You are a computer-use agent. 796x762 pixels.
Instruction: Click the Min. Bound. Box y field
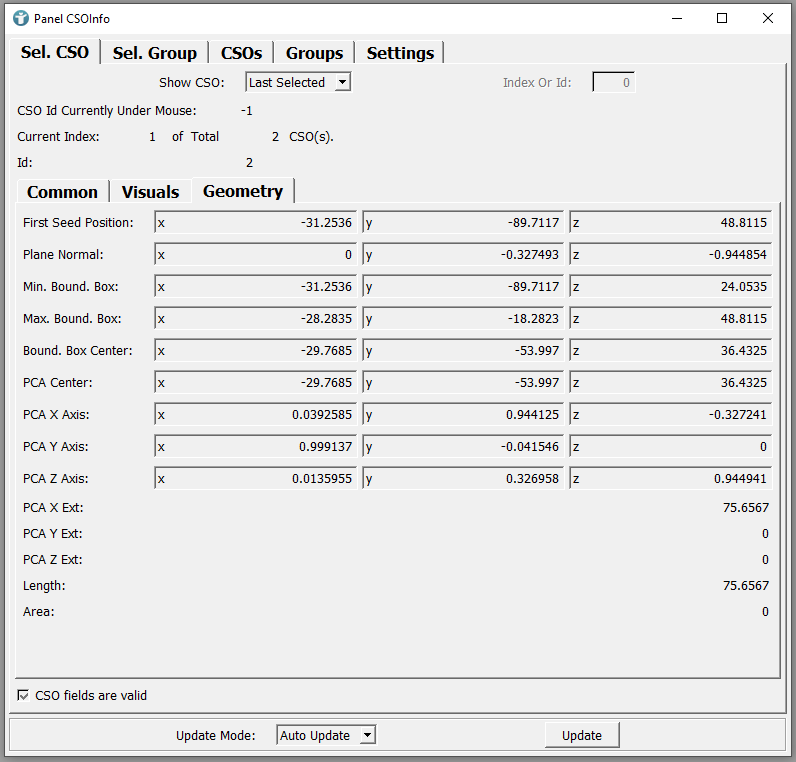463,287
